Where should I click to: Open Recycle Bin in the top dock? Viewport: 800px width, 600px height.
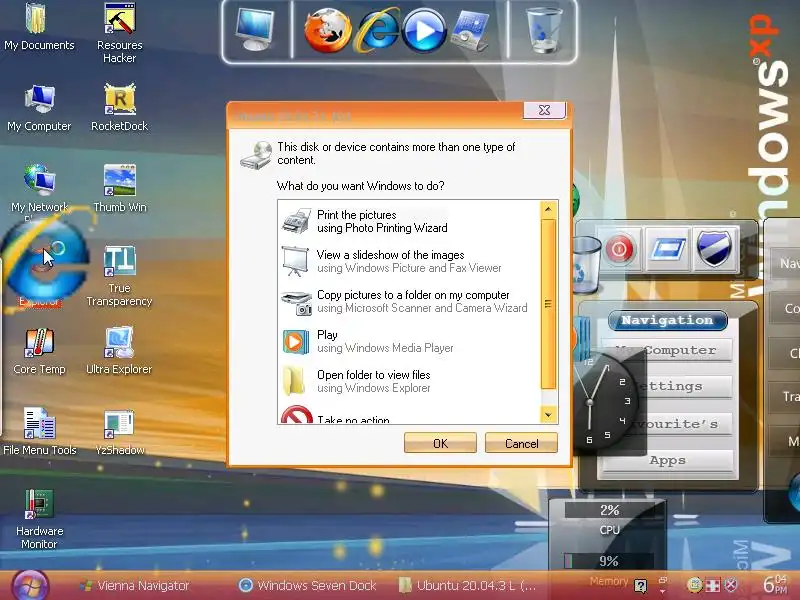(x=544, y=30)
